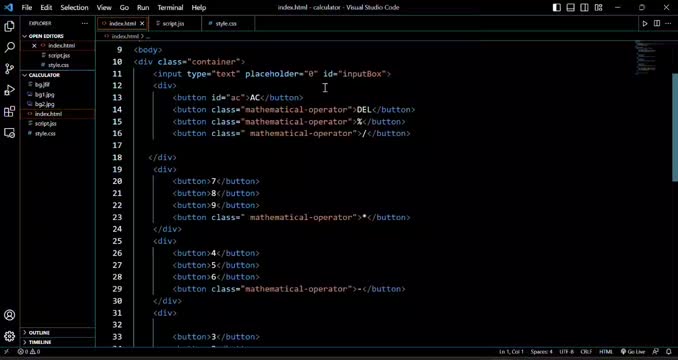Open remote window indicator in status bar
Screen dimensions: 678x360
pos(6,352)
